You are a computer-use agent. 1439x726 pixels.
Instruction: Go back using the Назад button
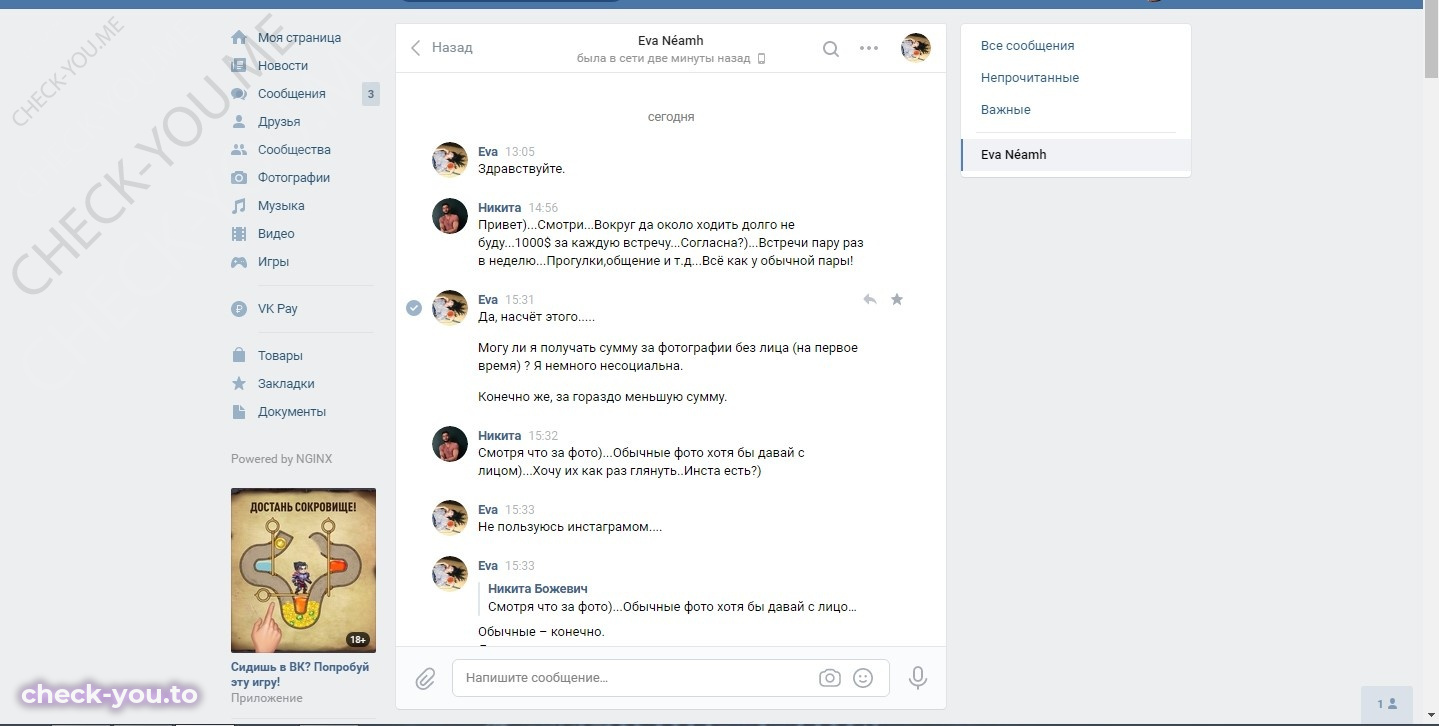pos(442,48)
